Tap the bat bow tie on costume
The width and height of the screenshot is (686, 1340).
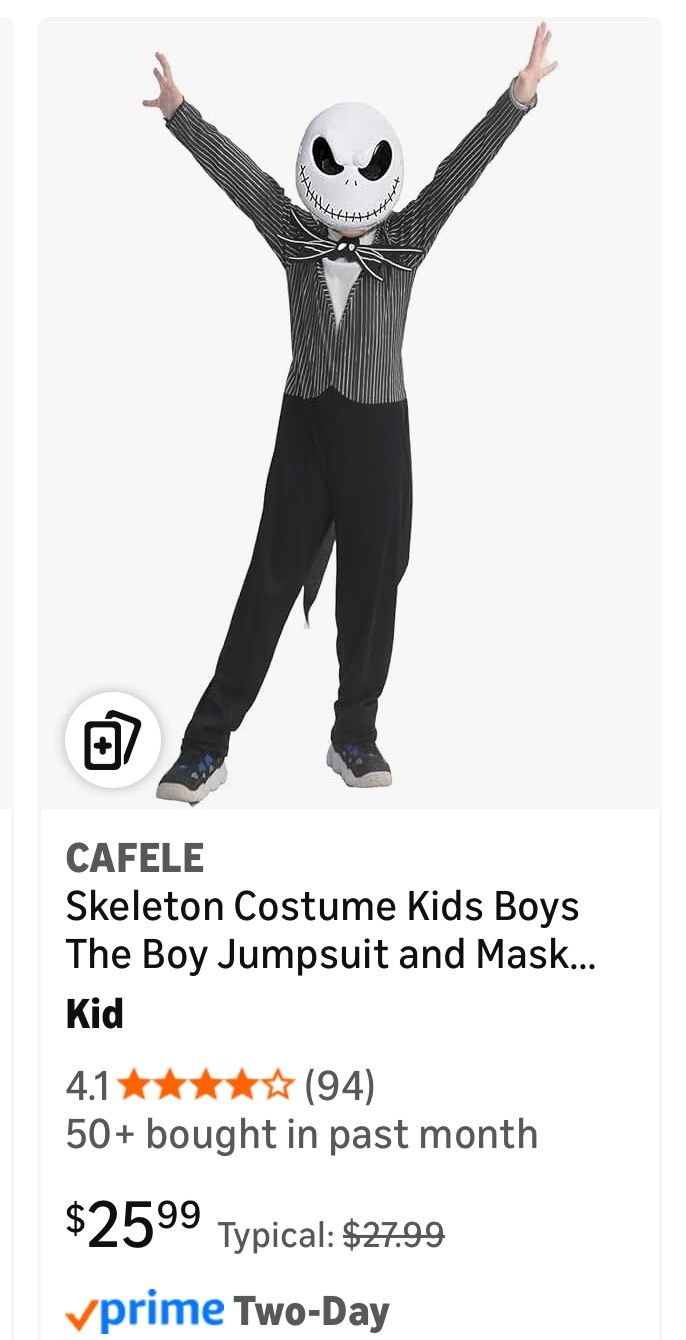tap(350, 250)
